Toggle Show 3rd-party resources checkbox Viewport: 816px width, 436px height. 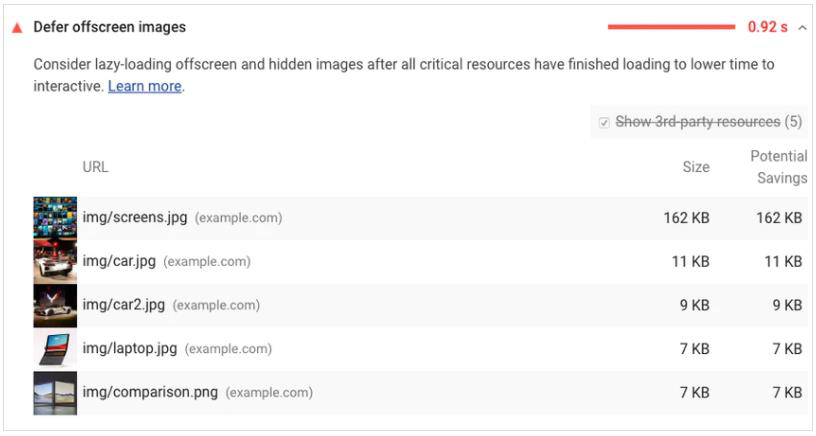604,122
